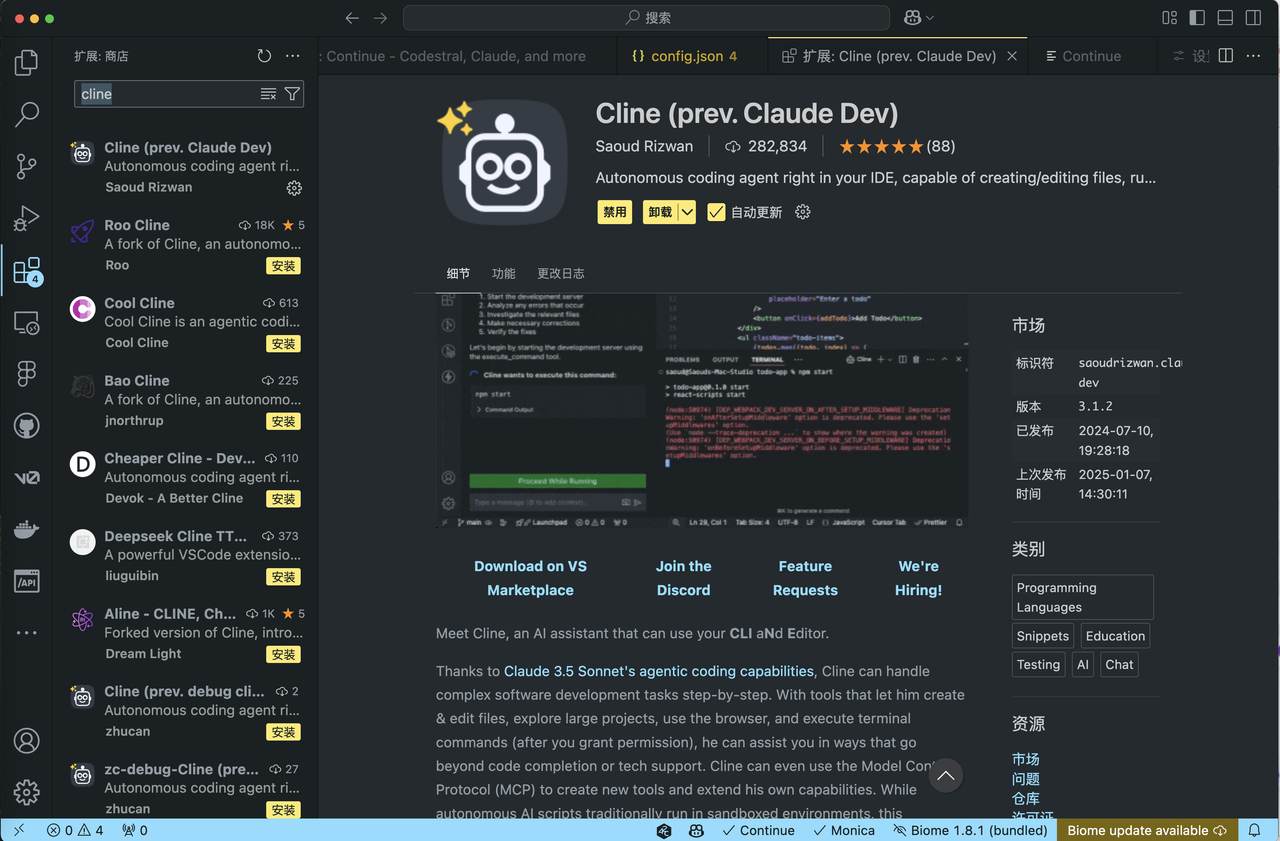Split the editor to the right

pos(1226,56)
